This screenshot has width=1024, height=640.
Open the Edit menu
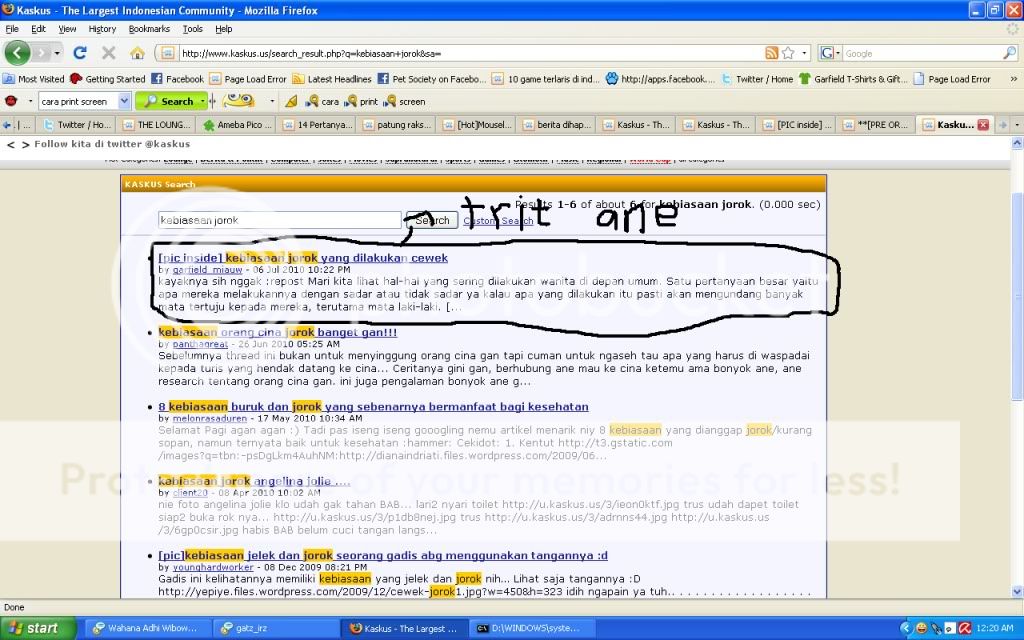[x=39, y=29]
